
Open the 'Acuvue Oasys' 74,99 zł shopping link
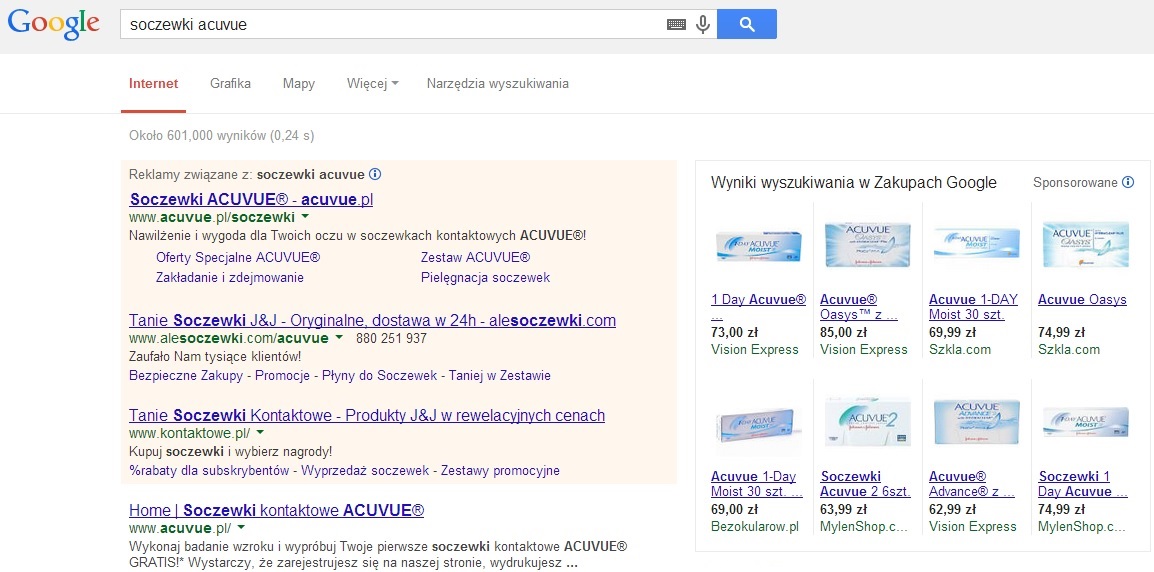click(x=1082, y=300)
